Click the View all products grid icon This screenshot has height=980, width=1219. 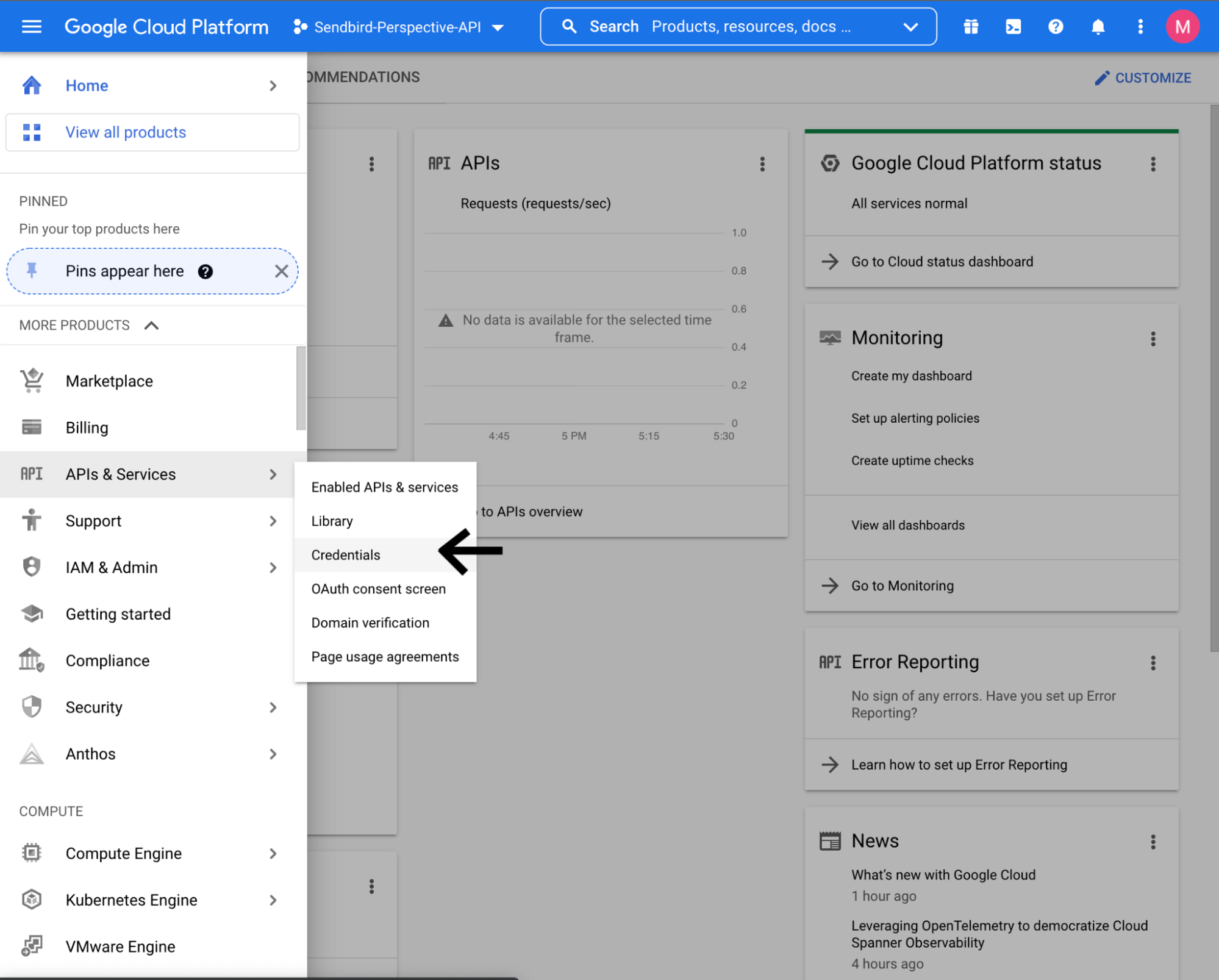pos(32,132)
